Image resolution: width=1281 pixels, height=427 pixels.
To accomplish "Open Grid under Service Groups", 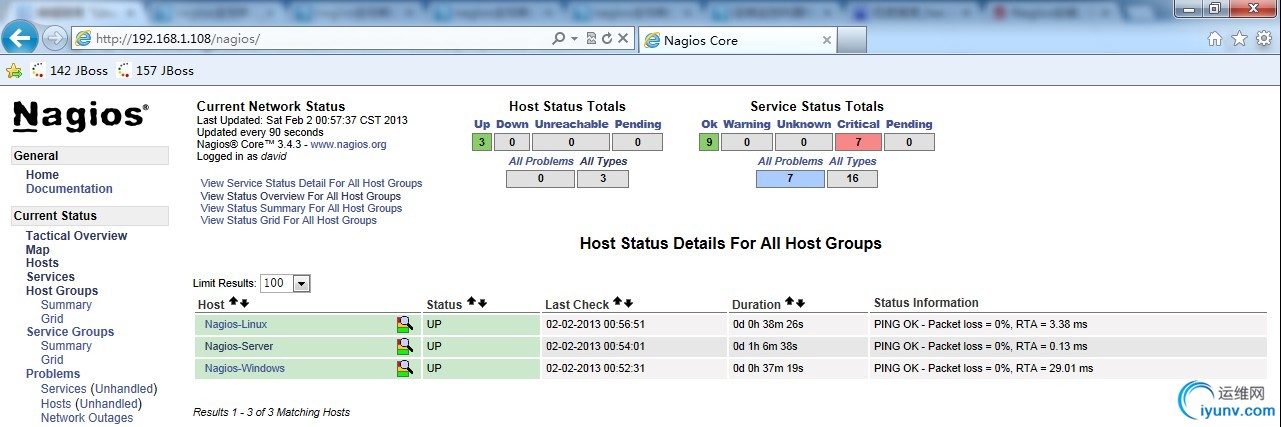I will pos(52,360).
